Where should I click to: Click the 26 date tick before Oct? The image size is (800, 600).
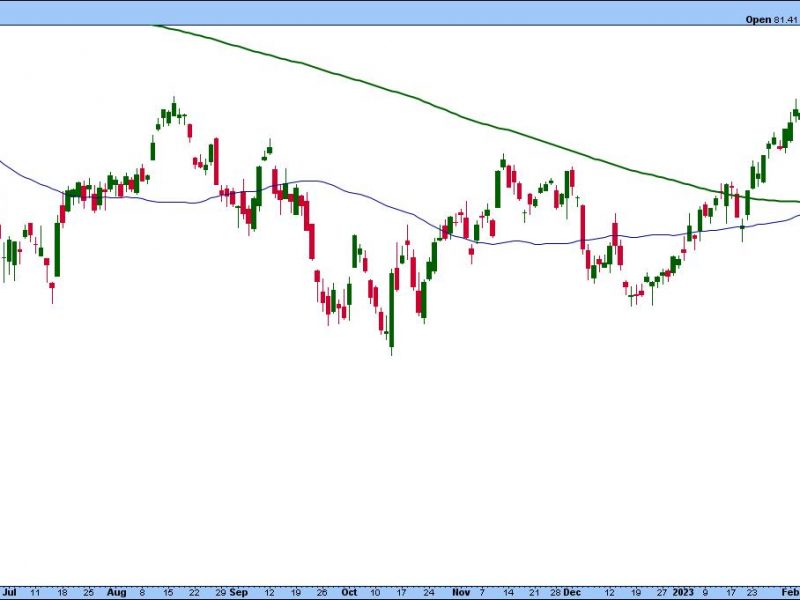(321, 592)
